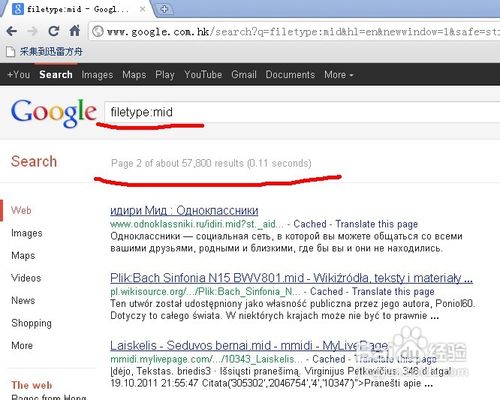Expand the More dropdown in Google bar

click(338, 75)
